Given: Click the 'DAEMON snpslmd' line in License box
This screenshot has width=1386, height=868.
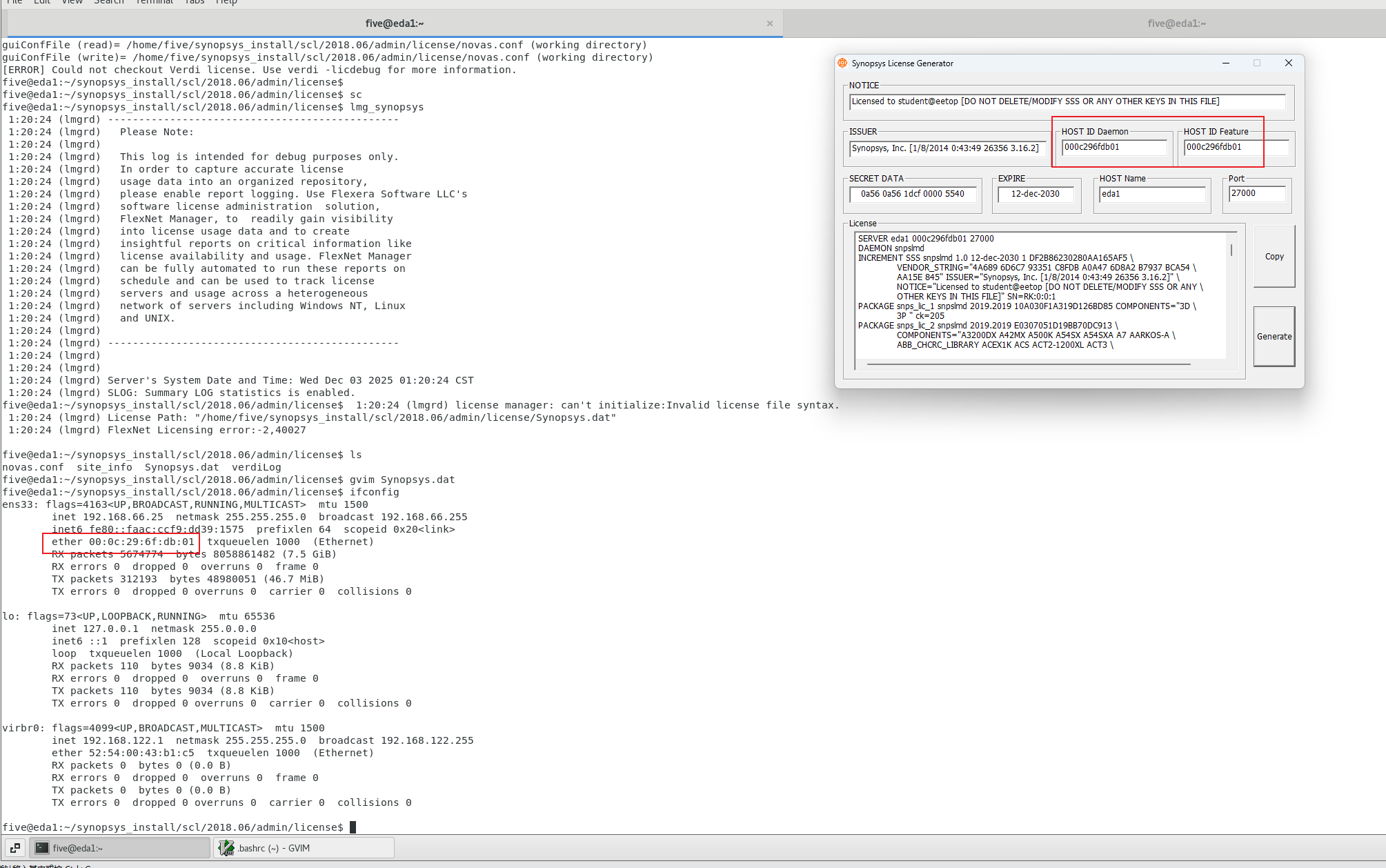Looking at the screenshot, I should click(891, 248).
